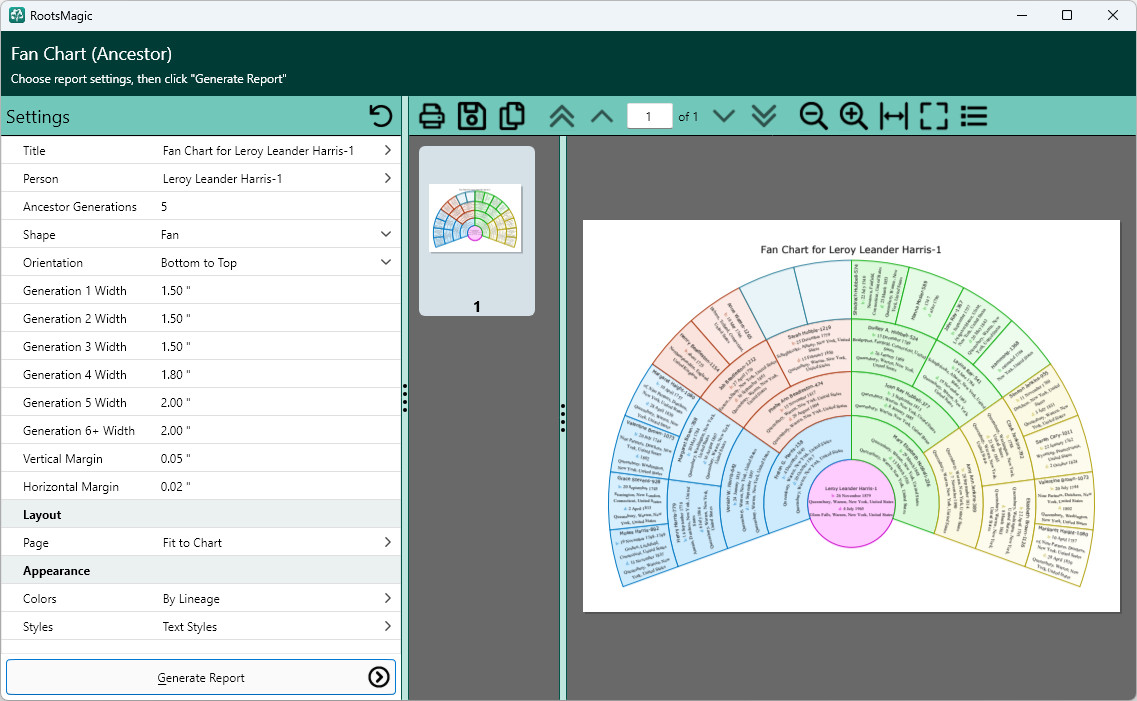Jump to first page with double up arrows
The width and height of the screenshot is (1137, 701).
(562, 116)
